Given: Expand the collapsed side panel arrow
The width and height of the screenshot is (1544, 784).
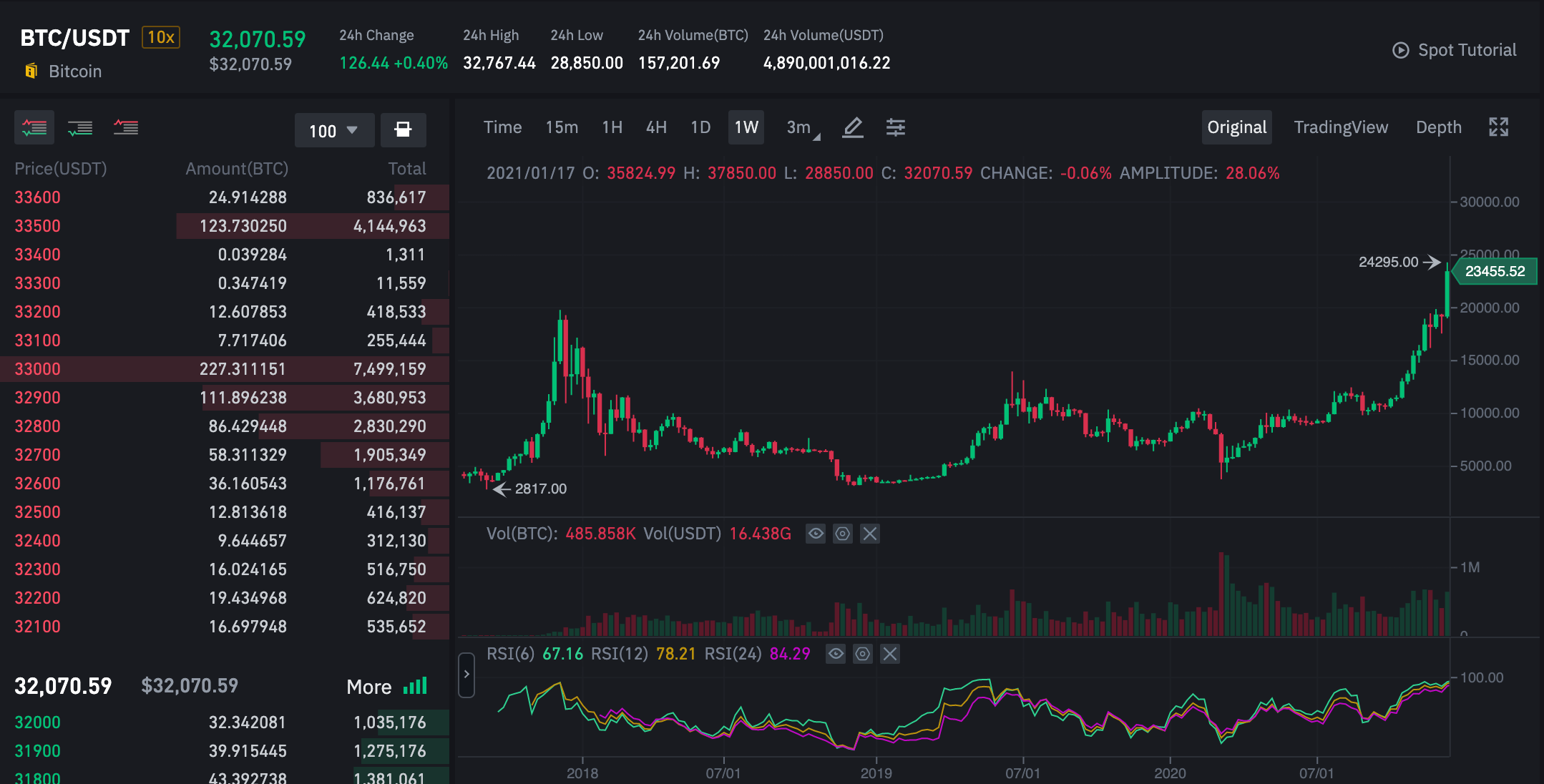Looking at the screenshot, I should [466, 674].
